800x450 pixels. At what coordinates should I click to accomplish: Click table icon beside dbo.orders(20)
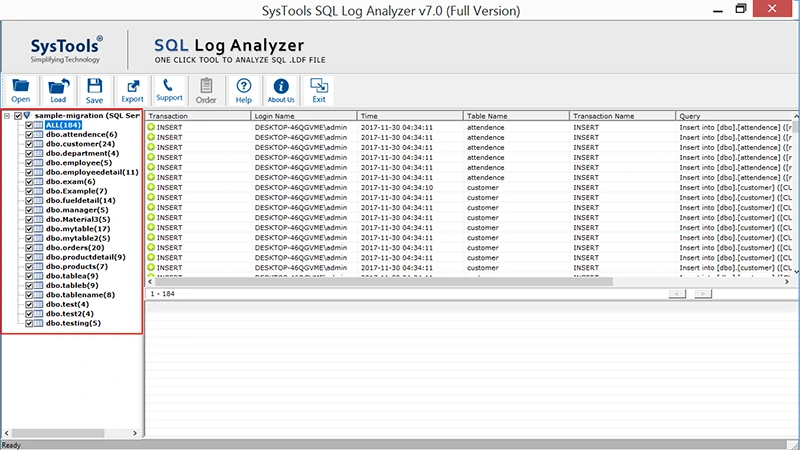(x=38, y=247)
